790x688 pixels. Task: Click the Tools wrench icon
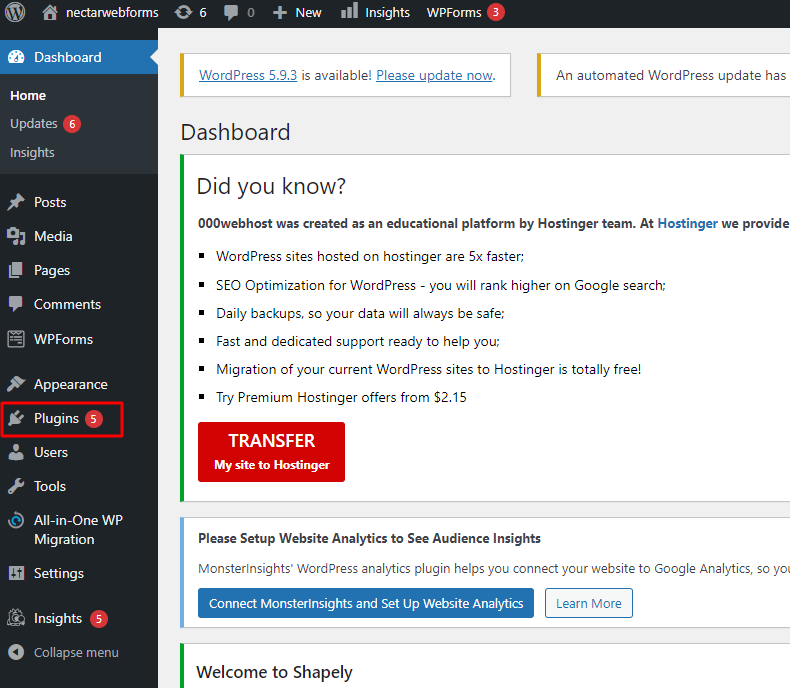coord(16,486)
